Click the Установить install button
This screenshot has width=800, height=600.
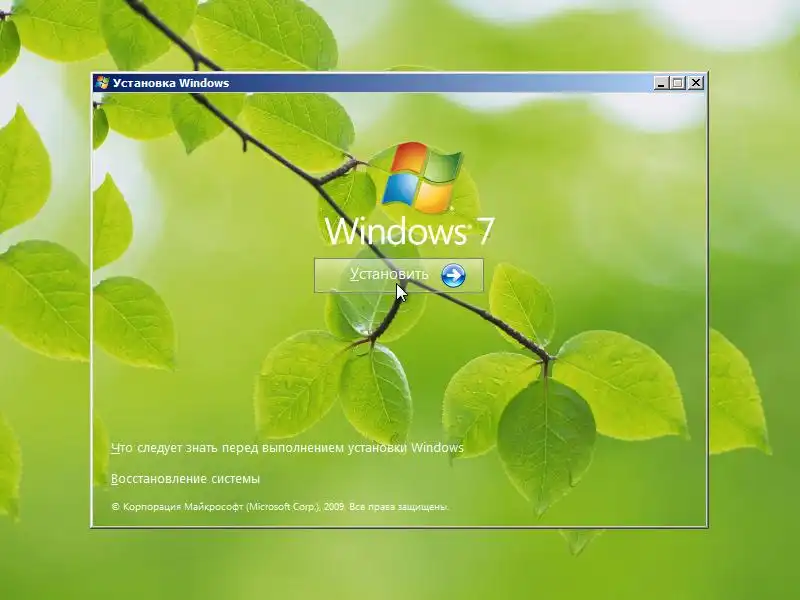[398, 276]
